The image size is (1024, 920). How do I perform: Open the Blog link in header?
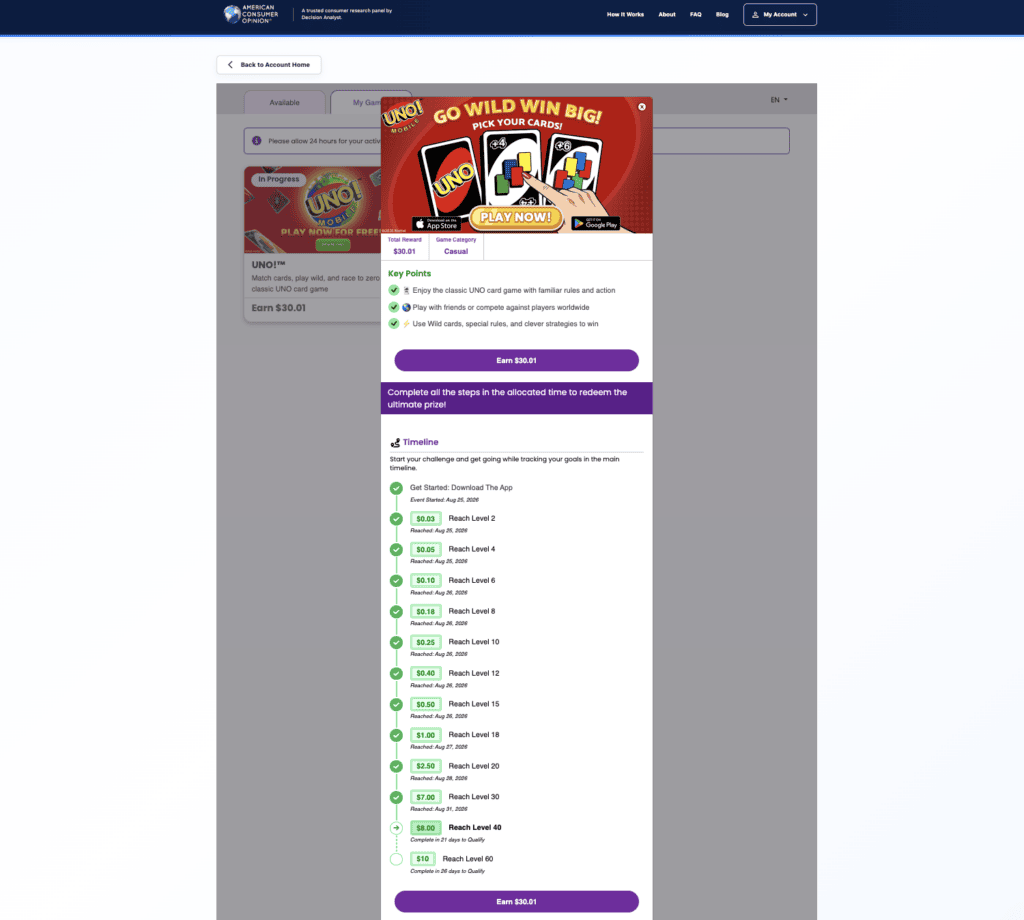[722, 14]
